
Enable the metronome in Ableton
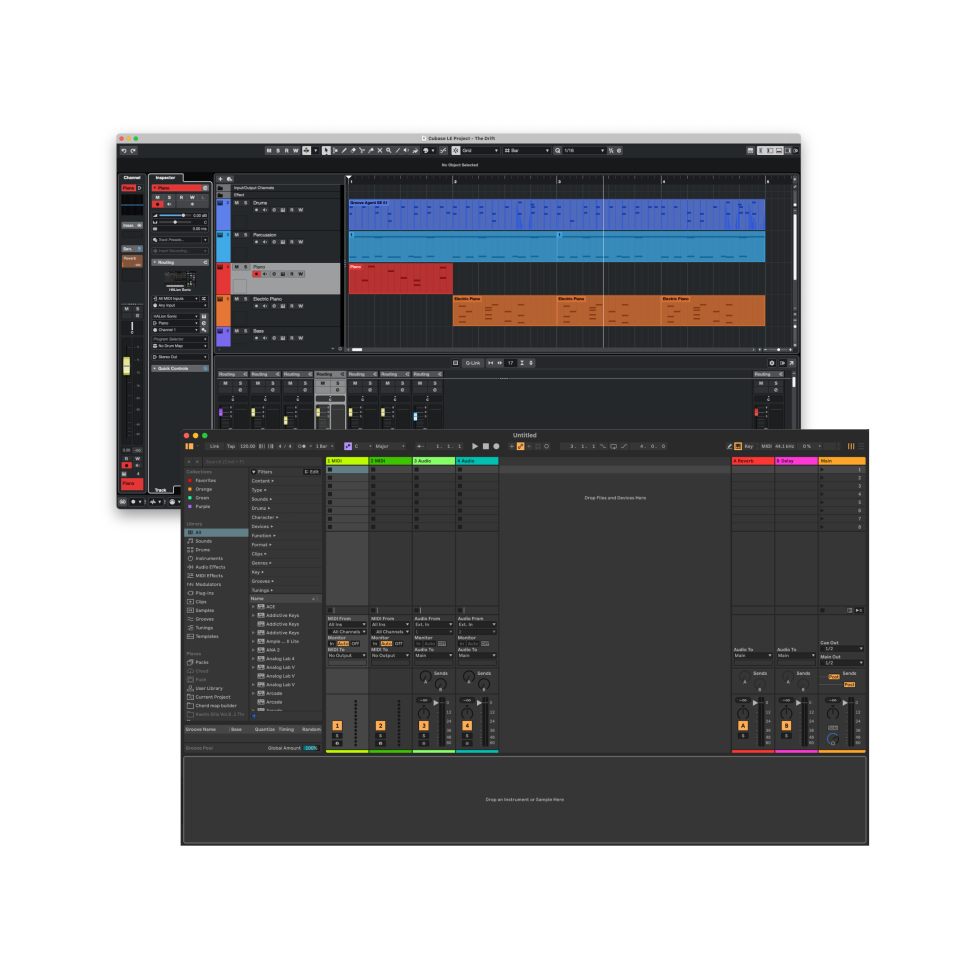tap(301, 446)
